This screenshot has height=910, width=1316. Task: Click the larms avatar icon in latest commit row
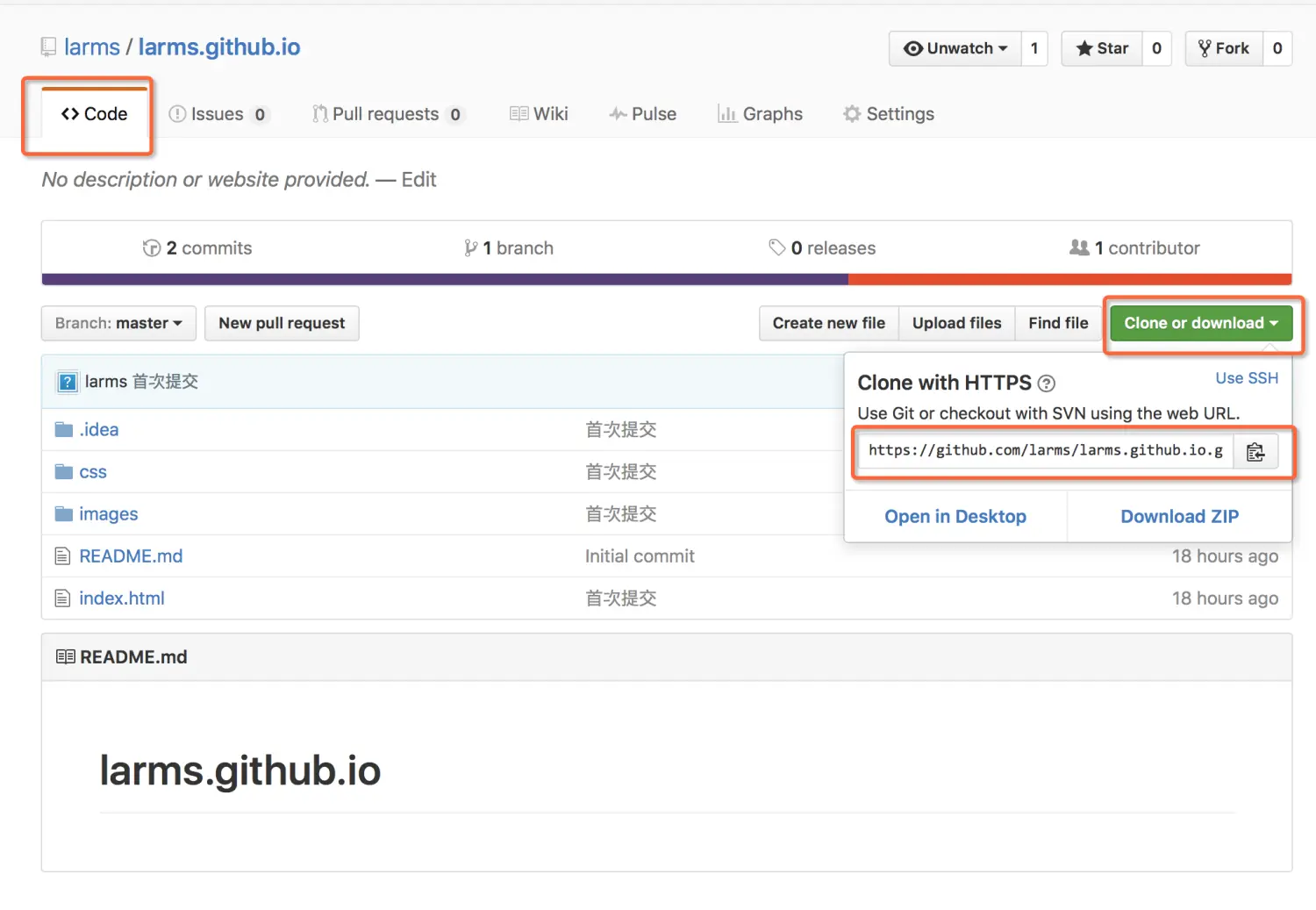tap(68, 382)
